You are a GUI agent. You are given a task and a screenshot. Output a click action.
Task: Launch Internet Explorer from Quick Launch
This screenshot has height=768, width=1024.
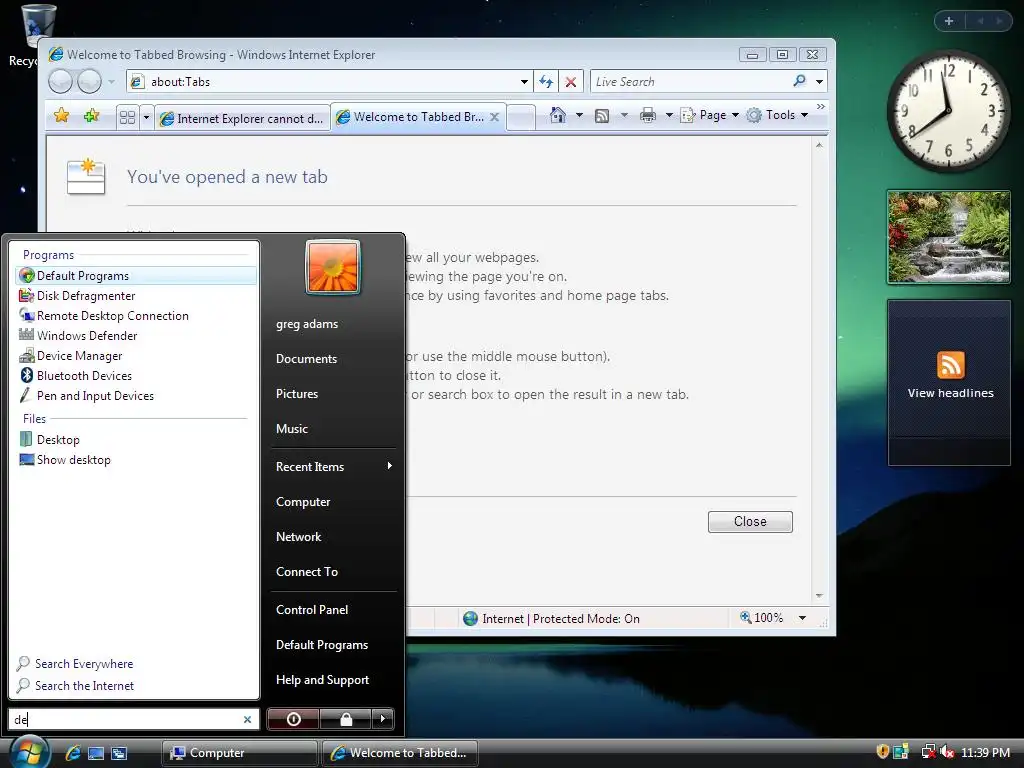[x=72, y=753]
